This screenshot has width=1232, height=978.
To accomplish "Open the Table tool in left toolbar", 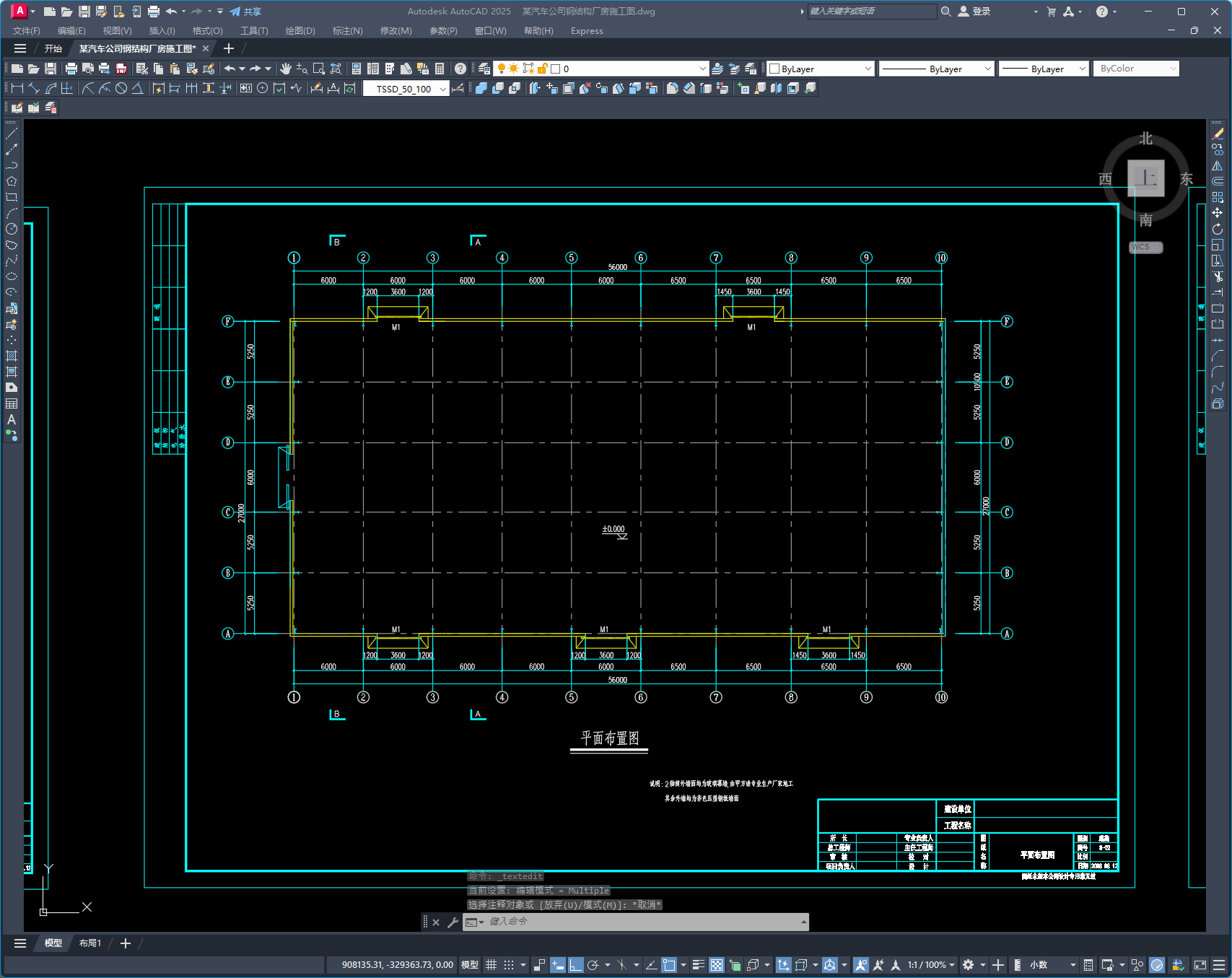I will point(12,403).
